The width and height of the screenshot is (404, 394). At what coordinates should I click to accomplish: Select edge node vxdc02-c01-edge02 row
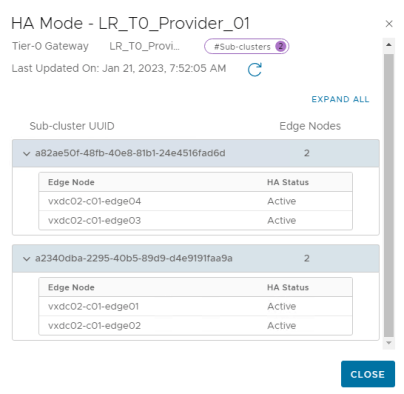195,325
